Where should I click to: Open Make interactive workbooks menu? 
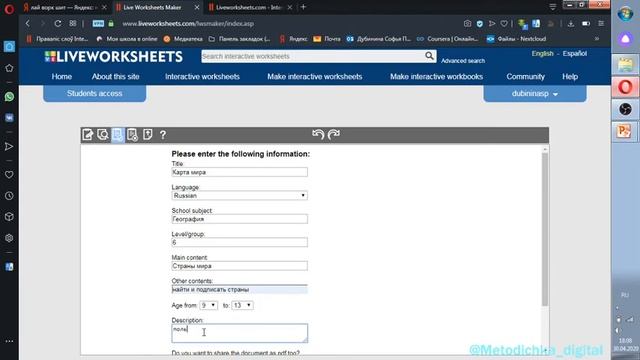[x=436, y=77]
